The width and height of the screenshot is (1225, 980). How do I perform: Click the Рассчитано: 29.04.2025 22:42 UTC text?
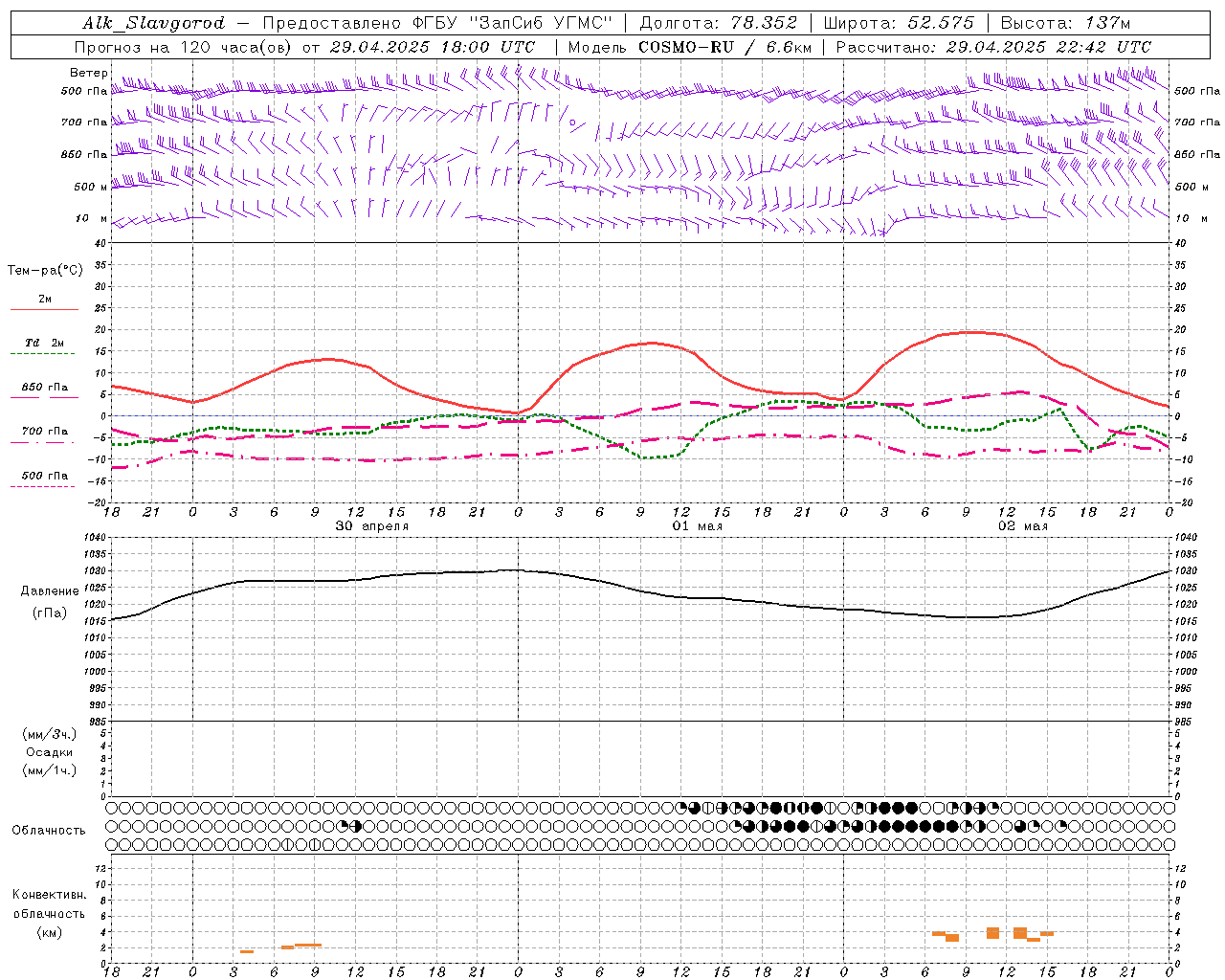(993, 47)
